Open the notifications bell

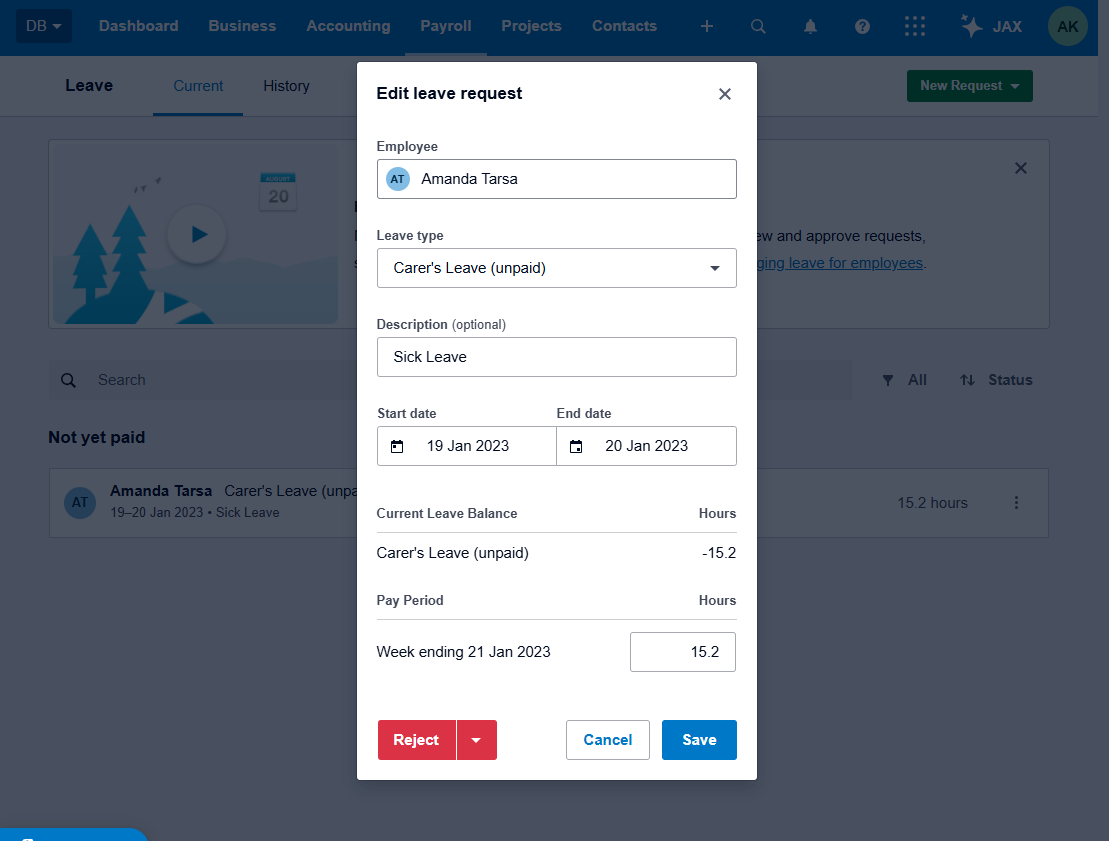tap(810, 27)
